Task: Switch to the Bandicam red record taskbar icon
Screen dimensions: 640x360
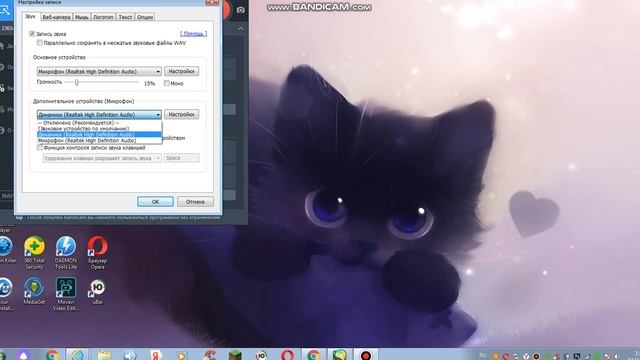Action: click(x=366, y=355)
